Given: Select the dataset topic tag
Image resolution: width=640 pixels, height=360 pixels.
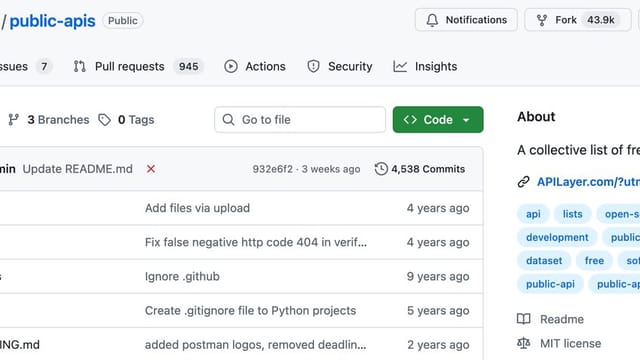Looking at the screenshot, I should (x=544, y=260).
